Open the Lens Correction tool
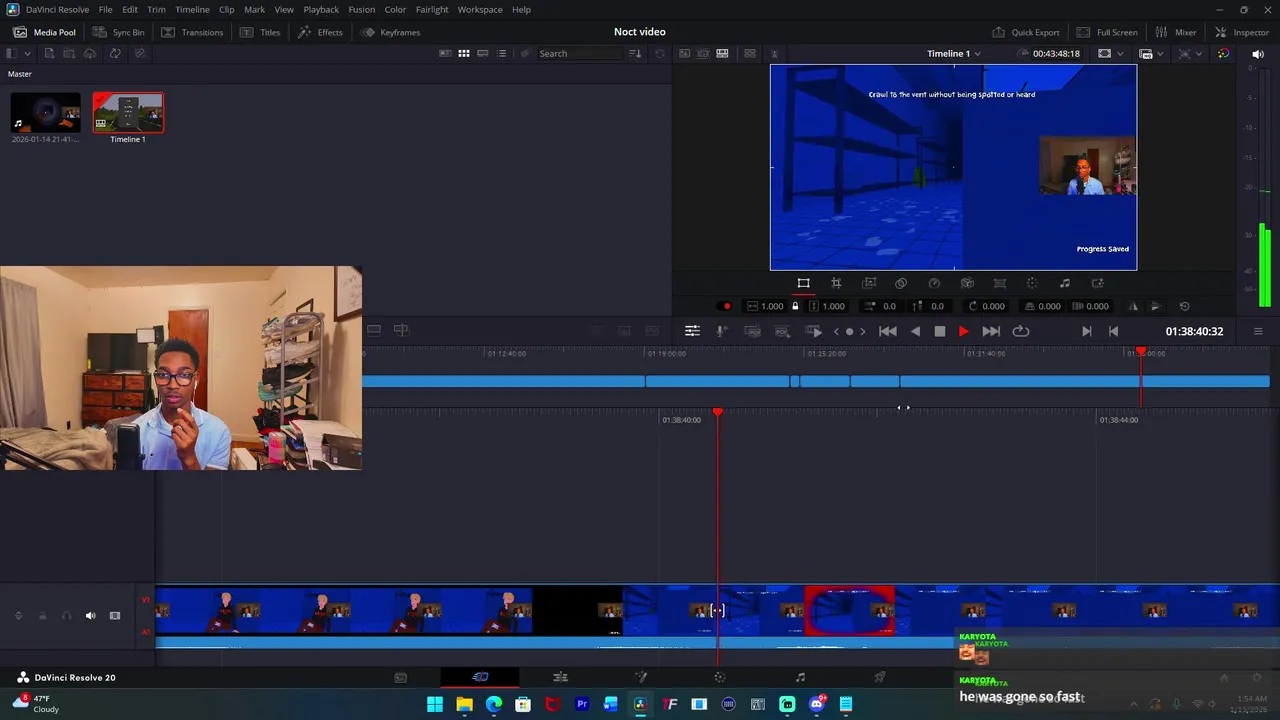1280x720 pixels. tap(999, 283)
